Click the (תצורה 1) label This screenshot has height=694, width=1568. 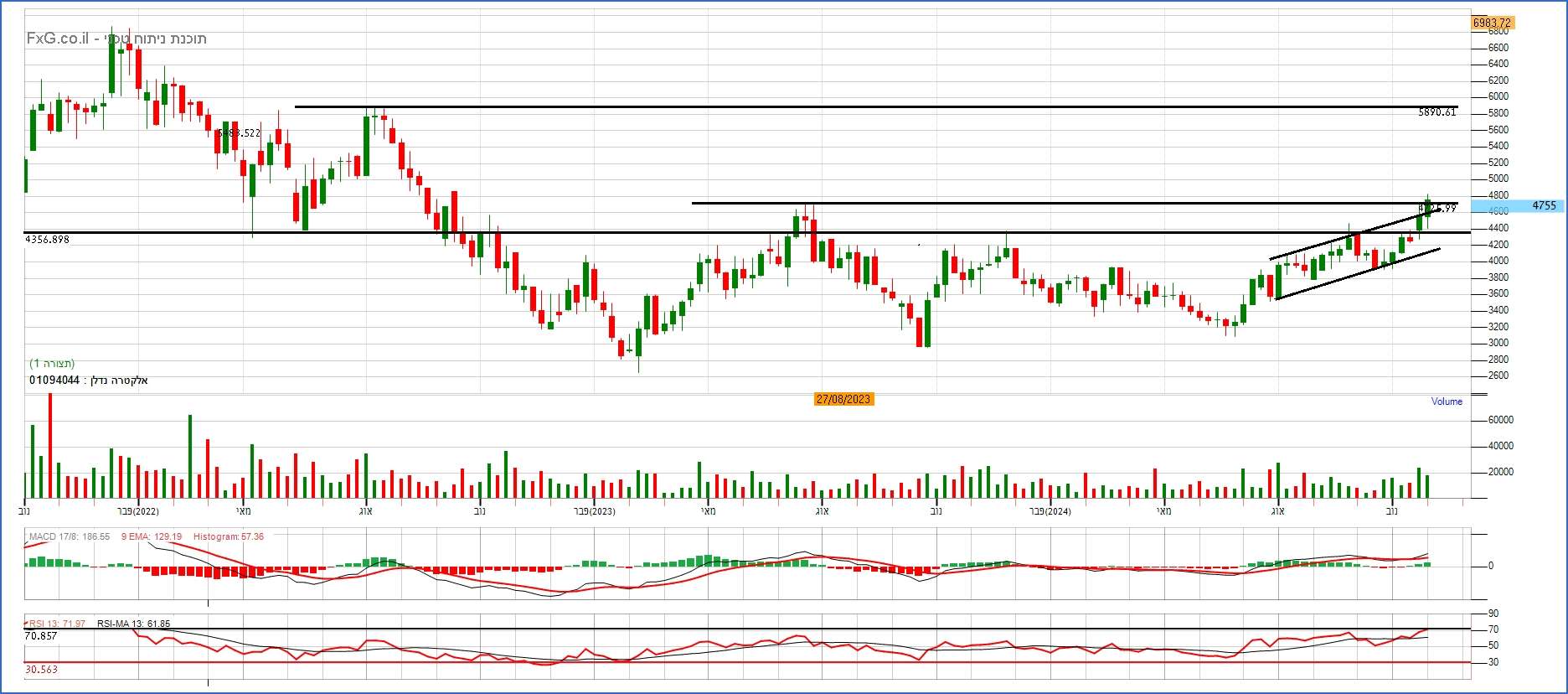tap(52, 364)
